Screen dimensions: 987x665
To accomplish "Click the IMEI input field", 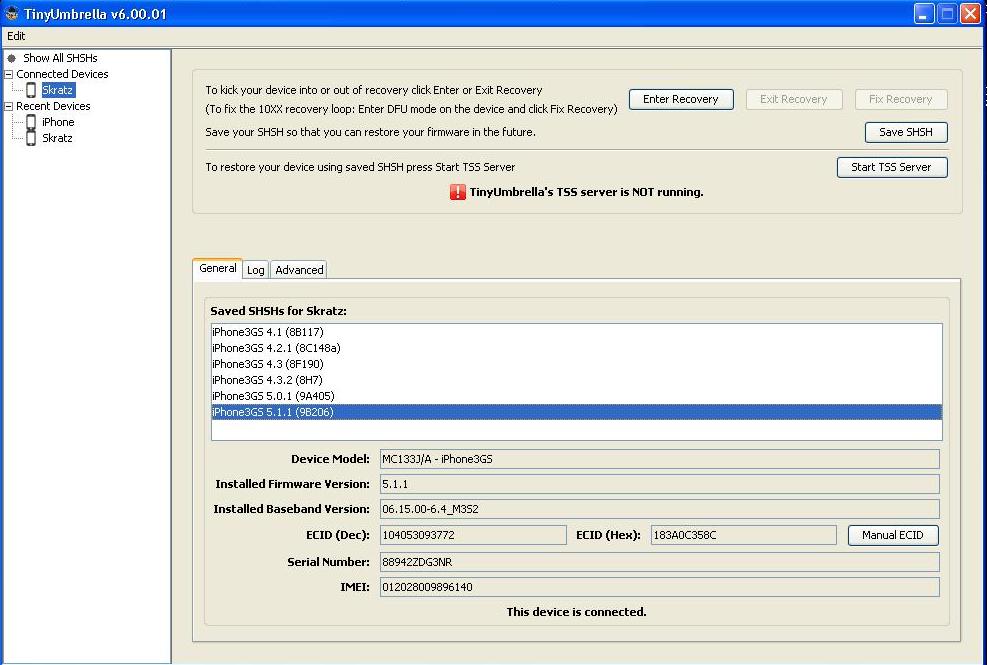I will tap(659, 587).
